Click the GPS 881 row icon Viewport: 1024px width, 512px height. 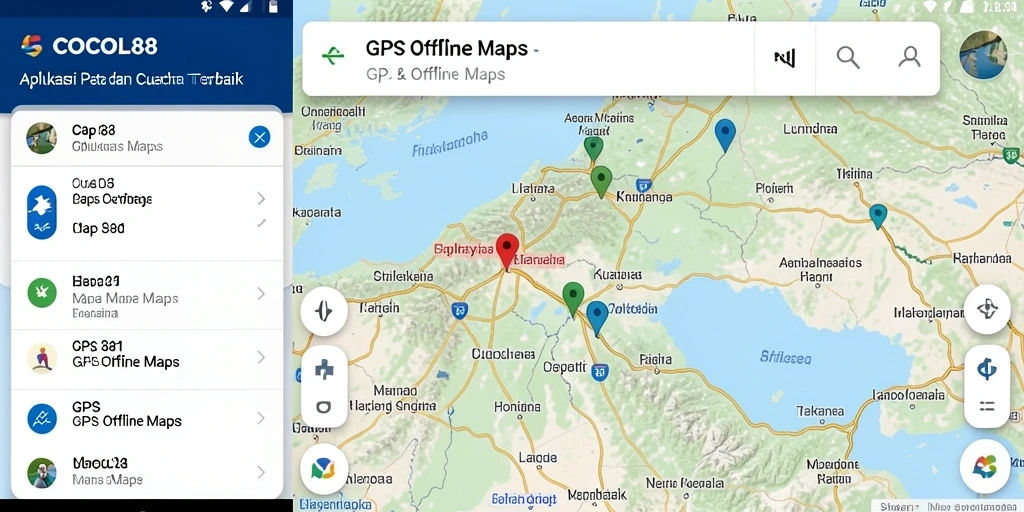pyautogui.click(x=42, y=359)
